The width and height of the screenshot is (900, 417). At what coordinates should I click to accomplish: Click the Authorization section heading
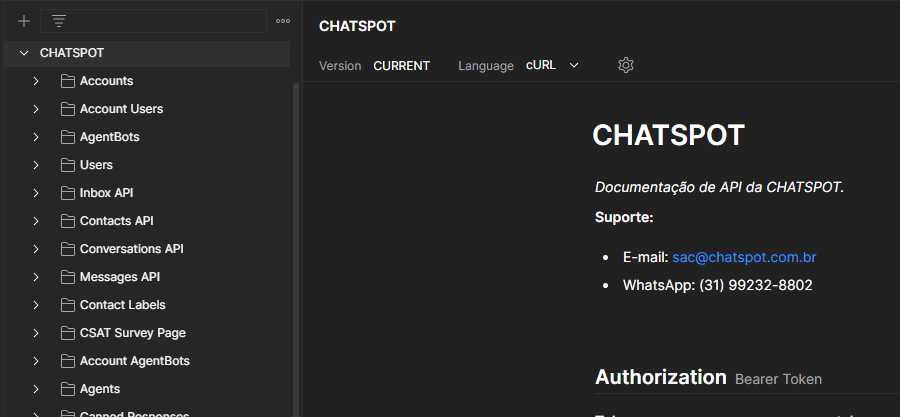661,377
